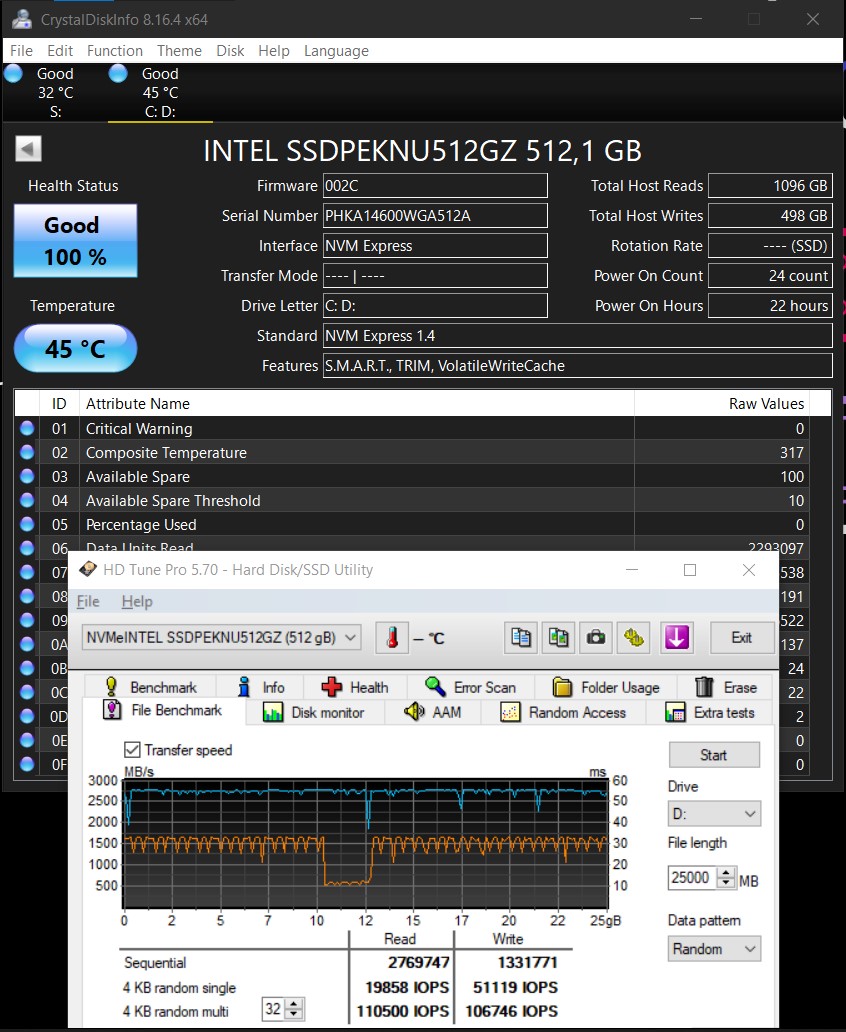Click the Total Host Writes value 498 GB

click(770, 215)
